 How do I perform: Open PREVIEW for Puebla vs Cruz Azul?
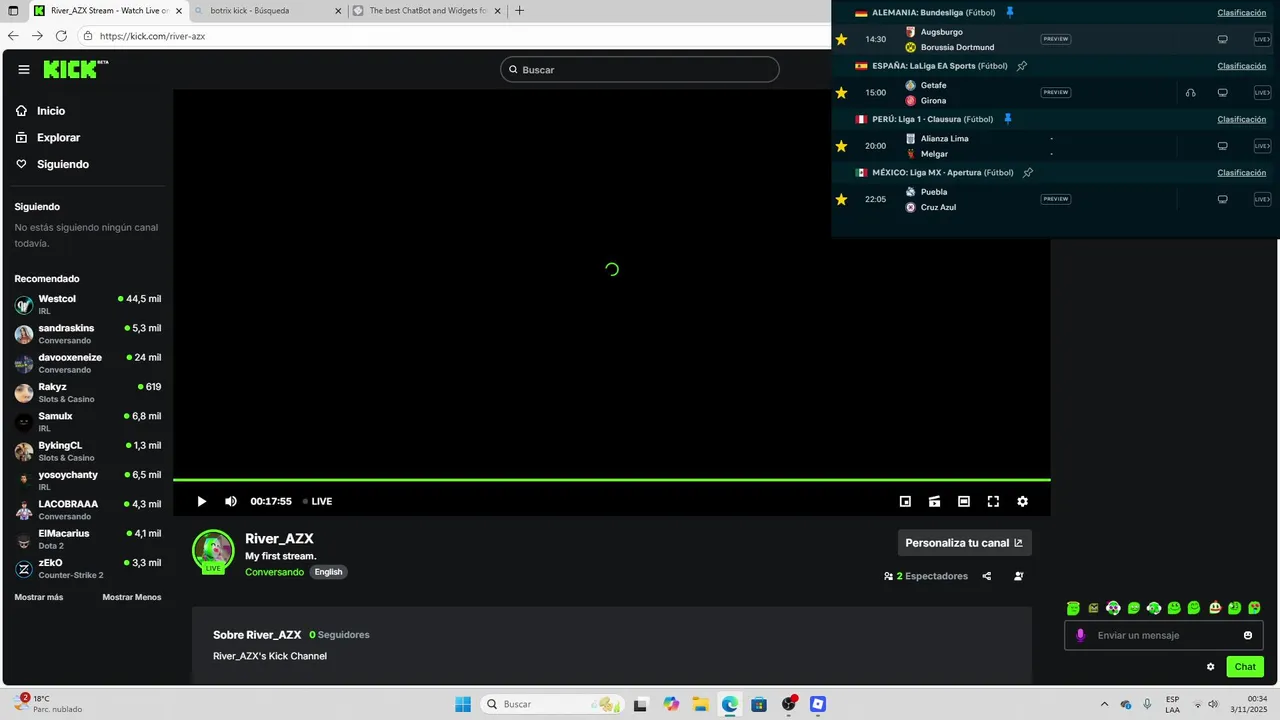(1055, 199)
